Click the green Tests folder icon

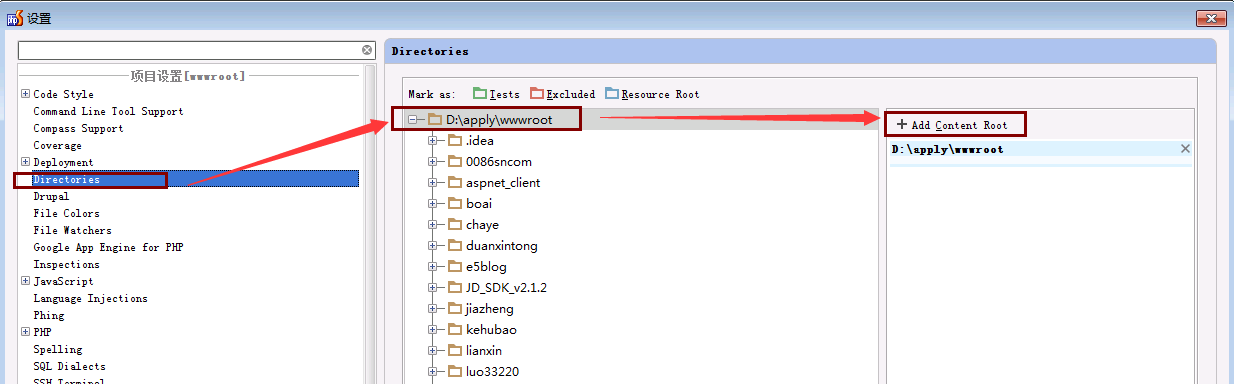[x=479, y=93]
